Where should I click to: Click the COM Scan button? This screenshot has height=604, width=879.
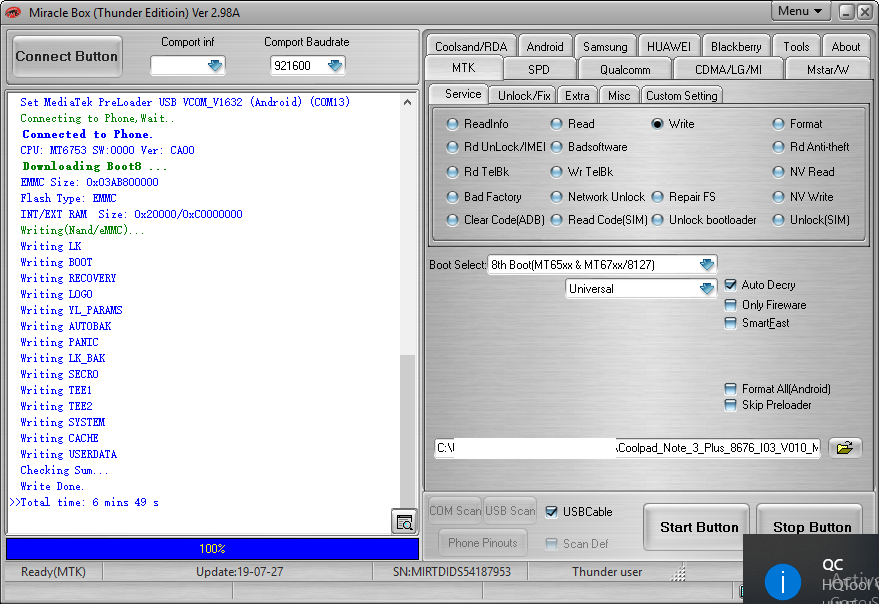[x=455, y=511]
